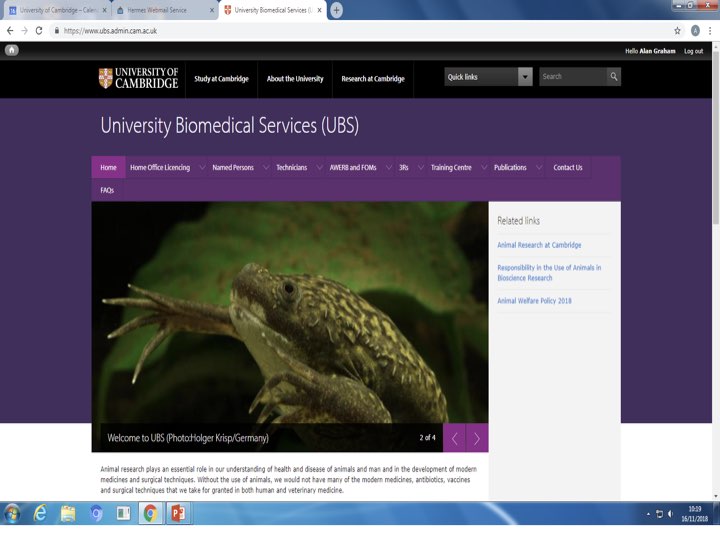Bookmark this page with the star icon
The height and width of the screenshot is (540, 720).
[678, 31]
